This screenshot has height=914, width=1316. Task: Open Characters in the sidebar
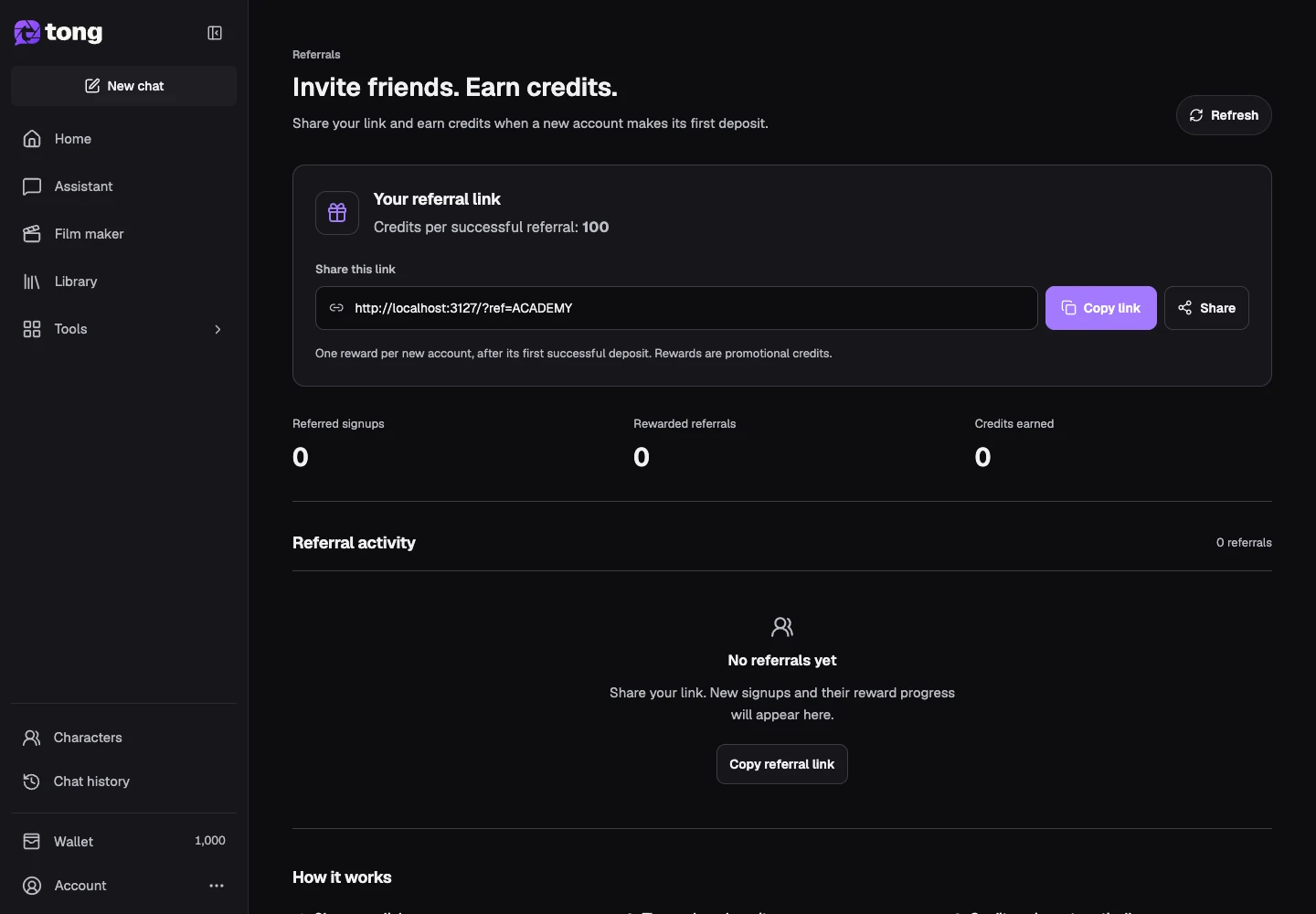click(124, 738)
